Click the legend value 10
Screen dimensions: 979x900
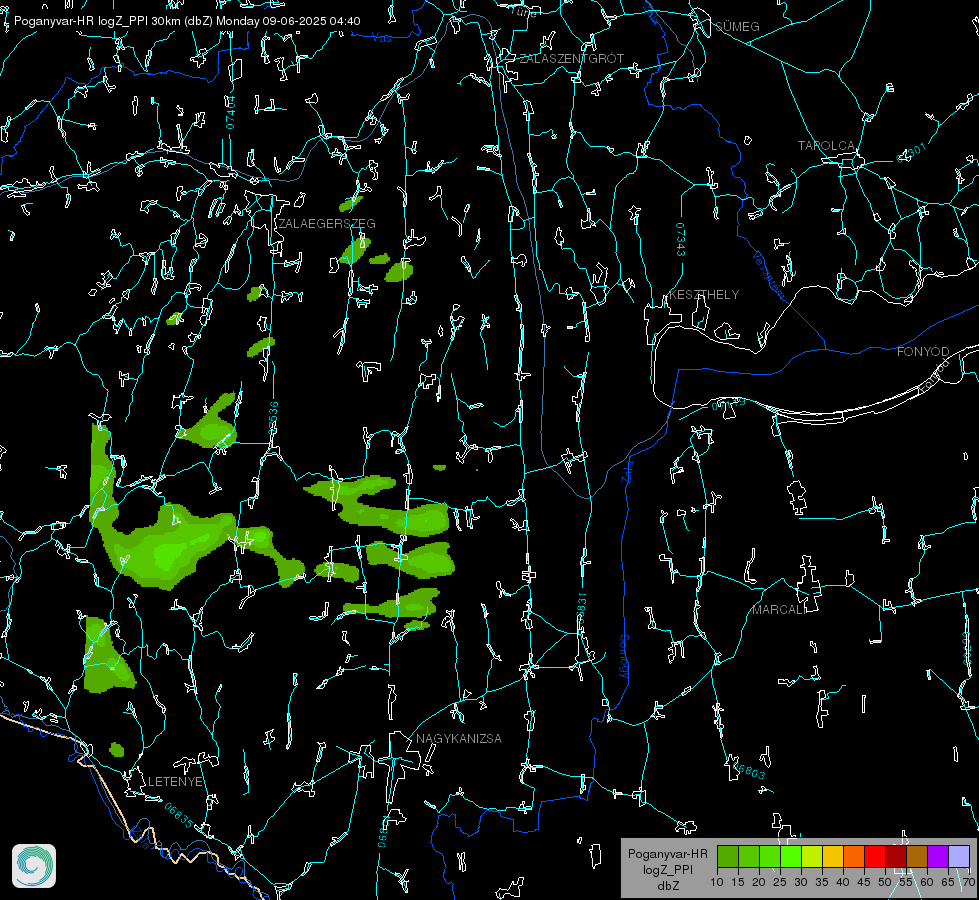tap(717, 882)
